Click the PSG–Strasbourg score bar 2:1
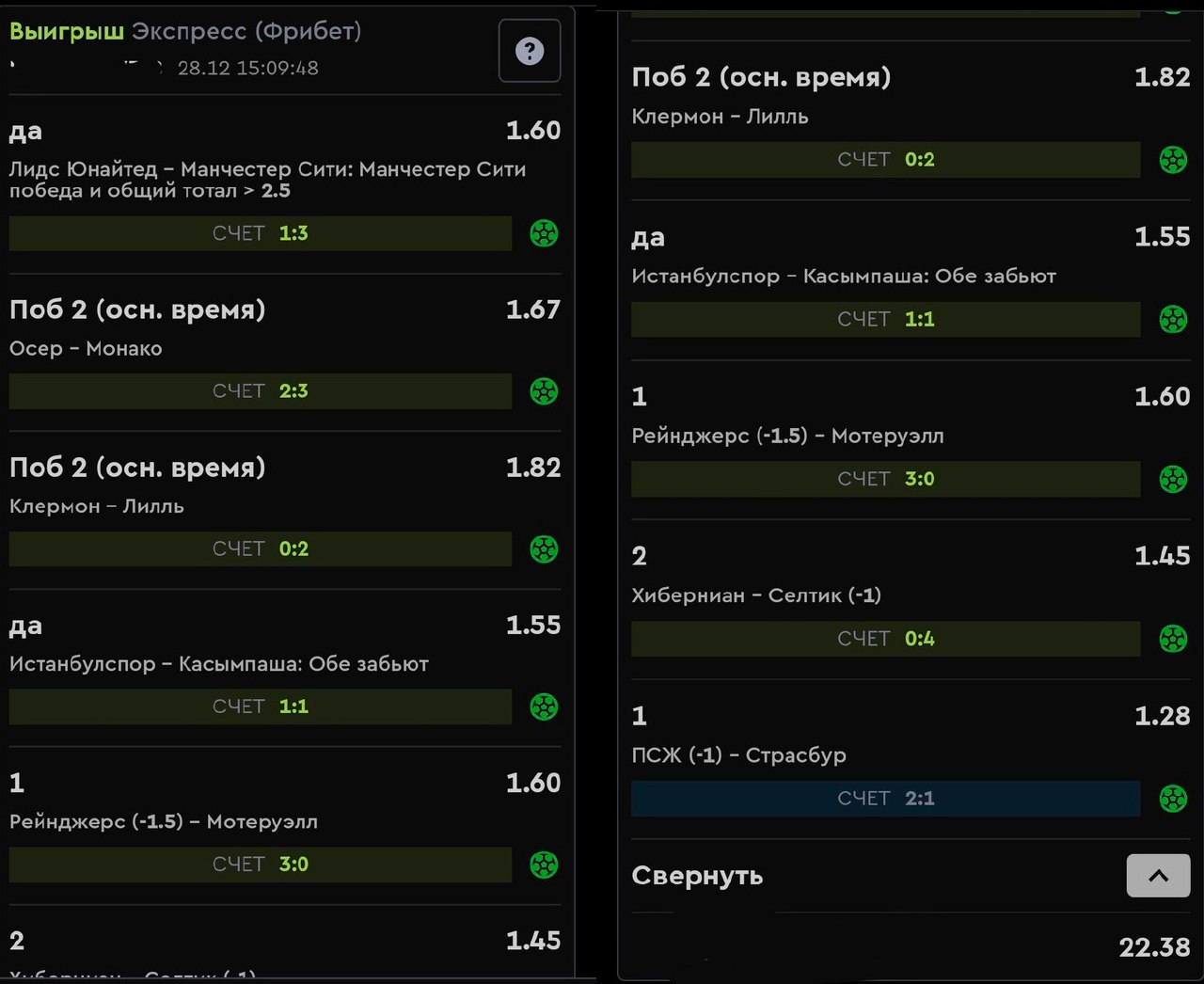The image size is (1204, 984). [x=885, y=799]
